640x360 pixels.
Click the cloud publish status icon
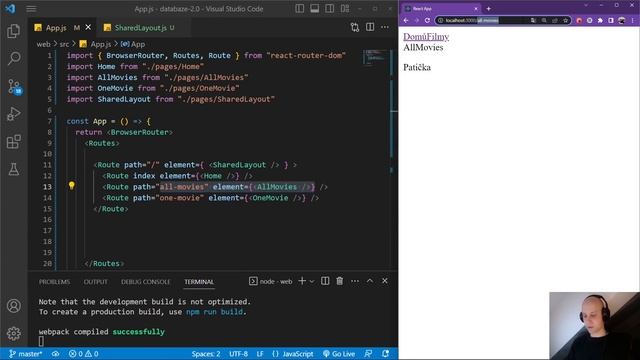tap(56, 354)
